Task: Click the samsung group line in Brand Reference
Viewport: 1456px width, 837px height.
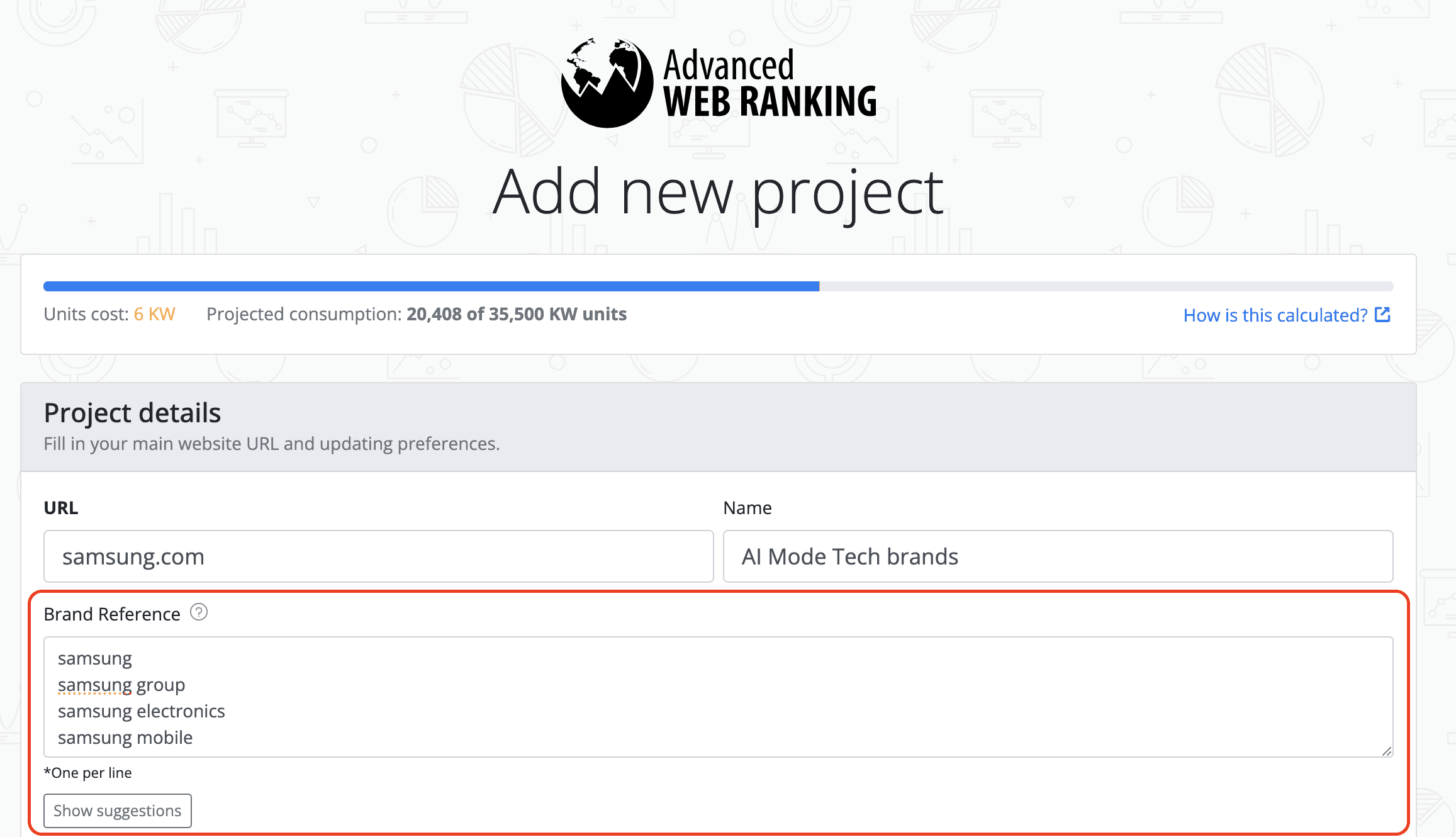Action: (x=121, y=685)
